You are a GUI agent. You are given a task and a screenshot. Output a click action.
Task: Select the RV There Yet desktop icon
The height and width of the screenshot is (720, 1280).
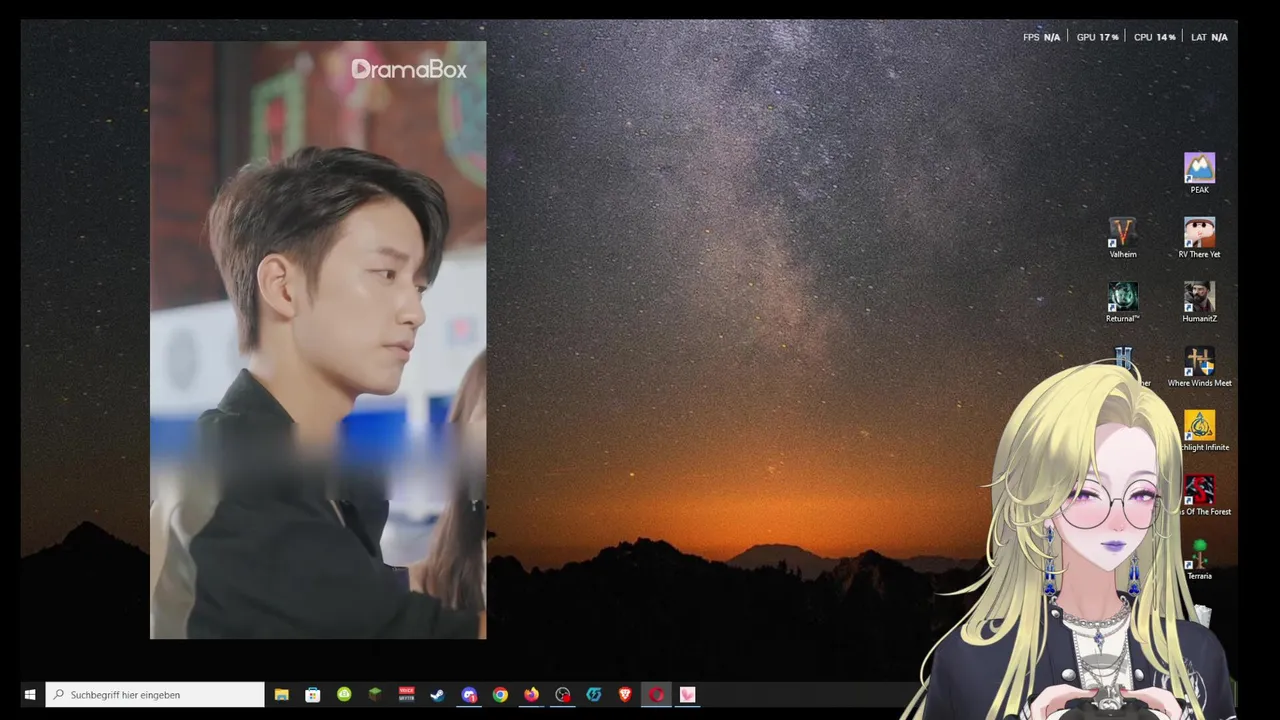tap(1199, 238)
